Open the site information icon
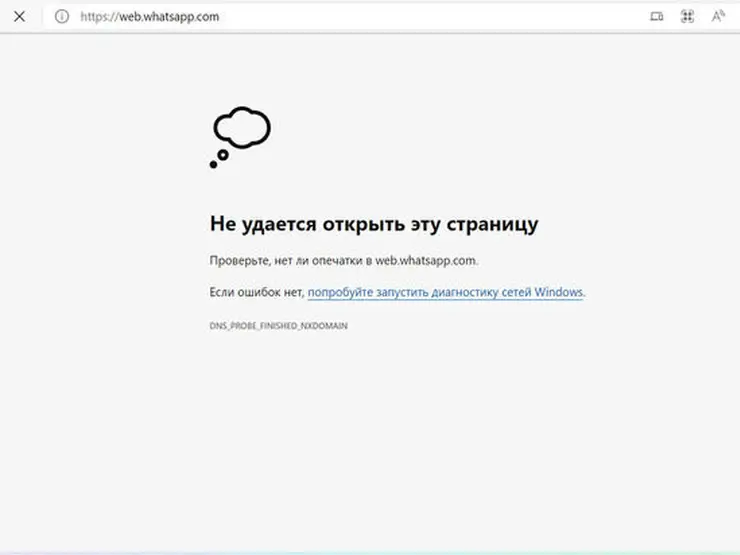The image size is (740, 555). pyautogui.click(x=62, y=16)
